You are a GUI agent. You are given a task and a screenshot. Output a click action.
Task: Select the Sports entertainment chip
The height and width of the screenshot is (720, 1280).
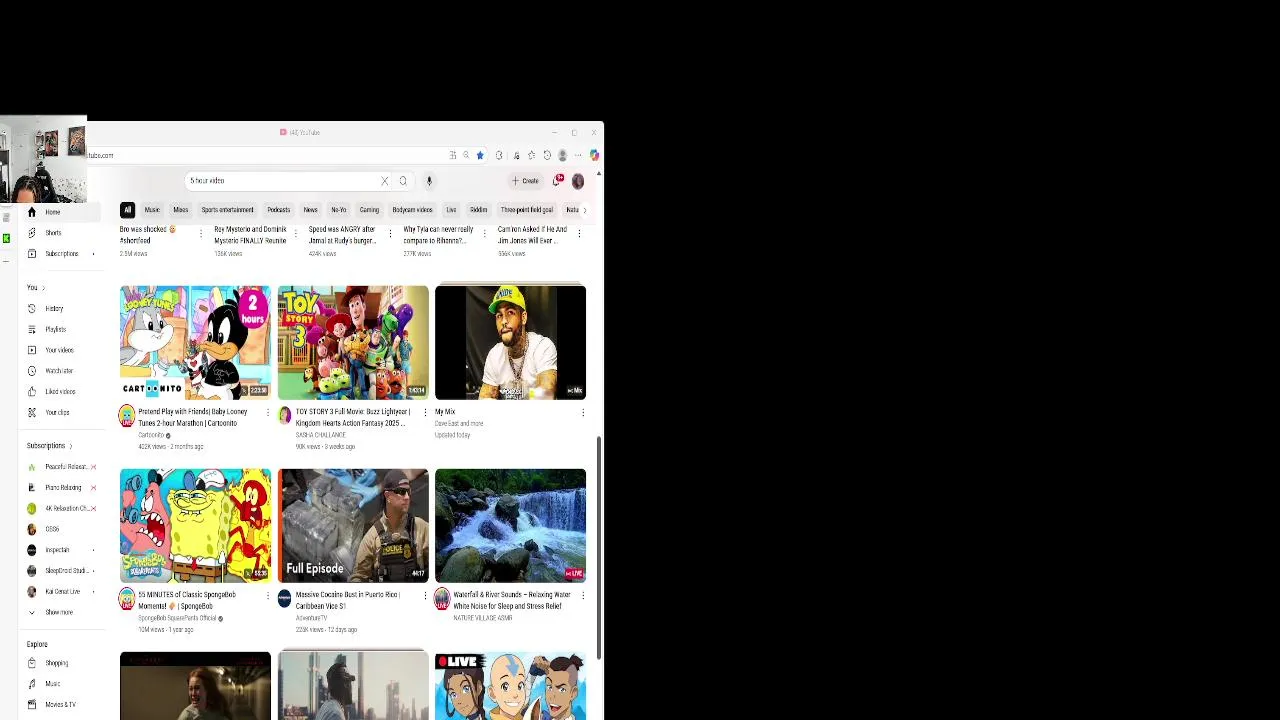point(228,210)
